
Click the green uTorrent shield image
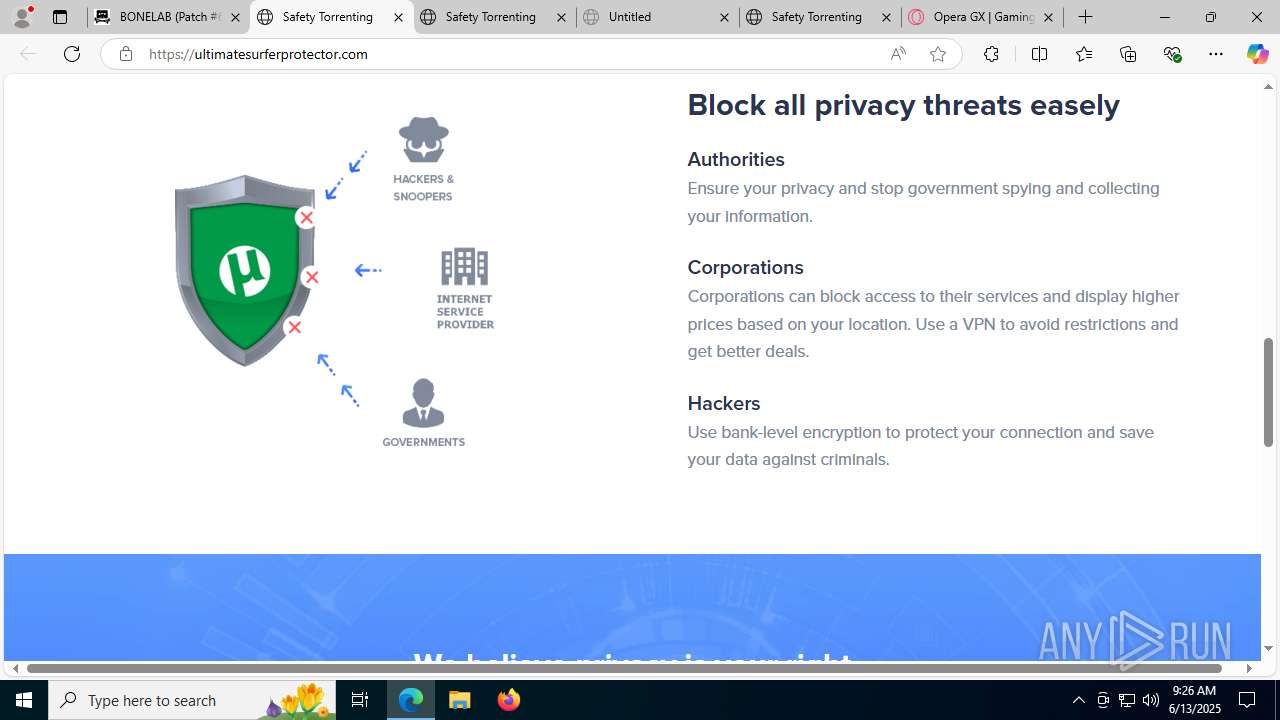(x=245, y=270)
